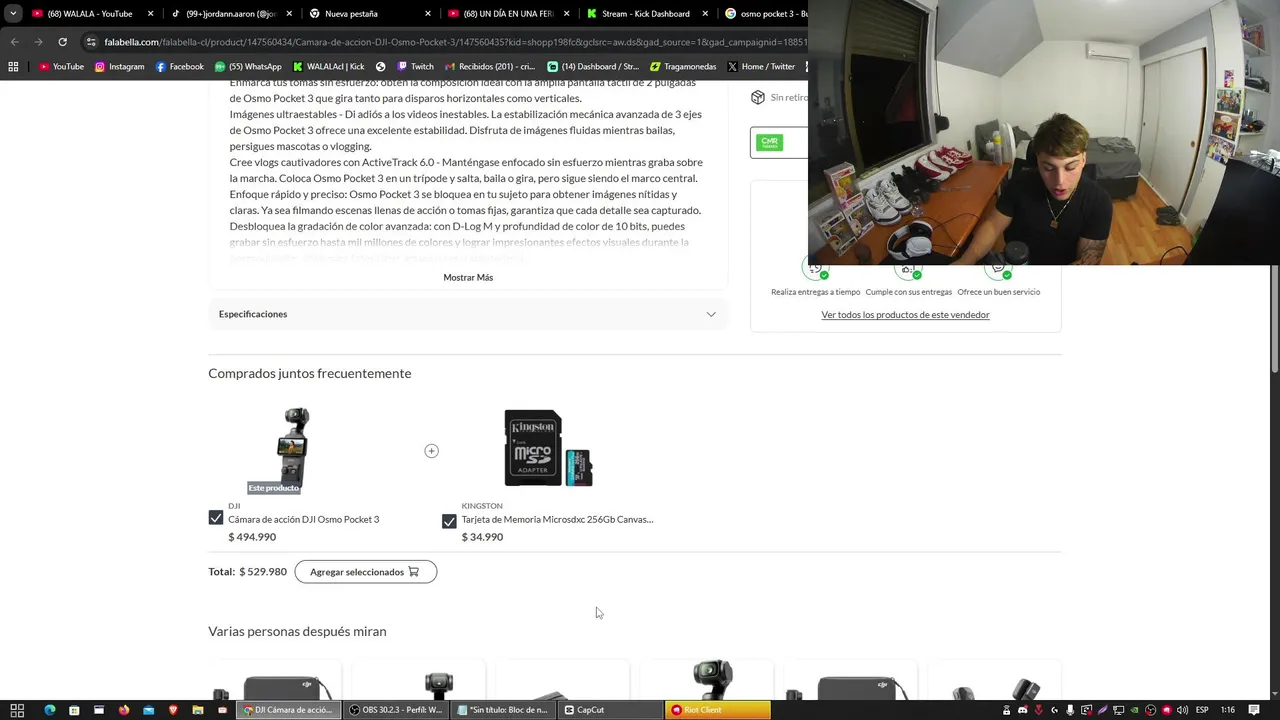Expand the Especificaciones section
Image resolution: width=1280 pixels, height=720 pixels.
[468, 314]
